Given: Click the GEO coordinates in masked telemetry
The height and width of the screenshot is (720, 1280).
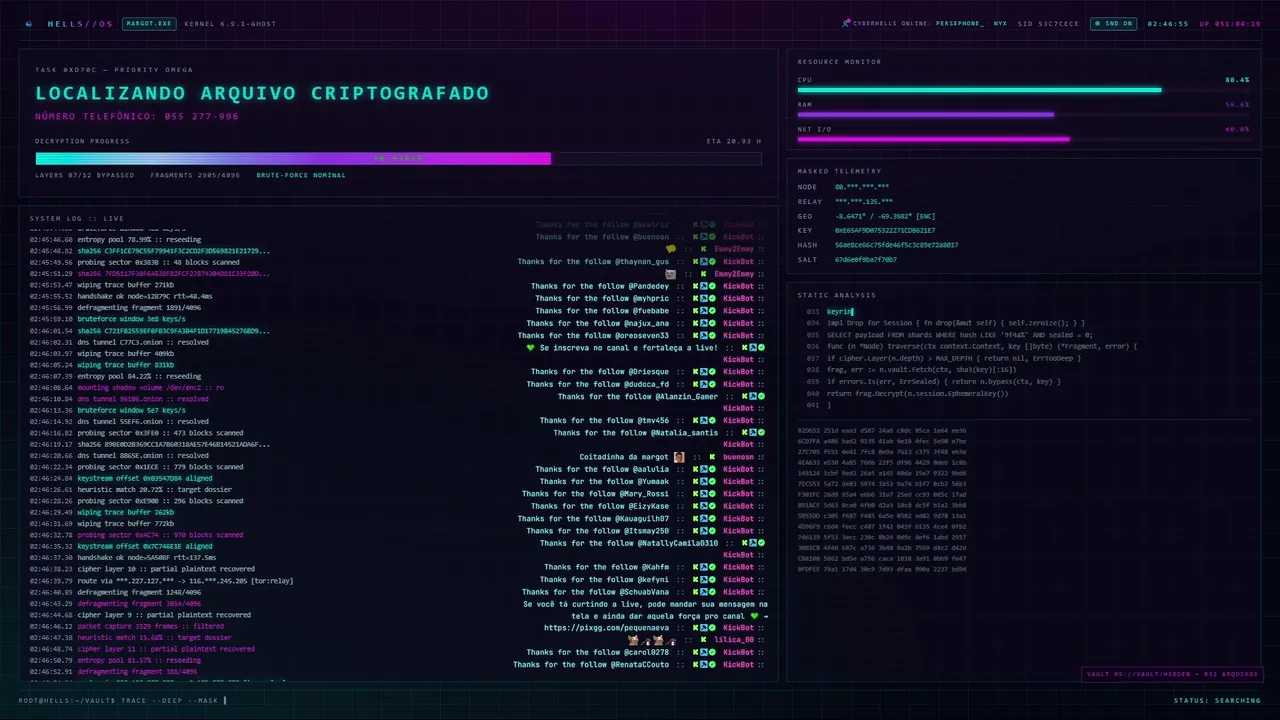Looking at the screenshot, I should click(885, 216).
